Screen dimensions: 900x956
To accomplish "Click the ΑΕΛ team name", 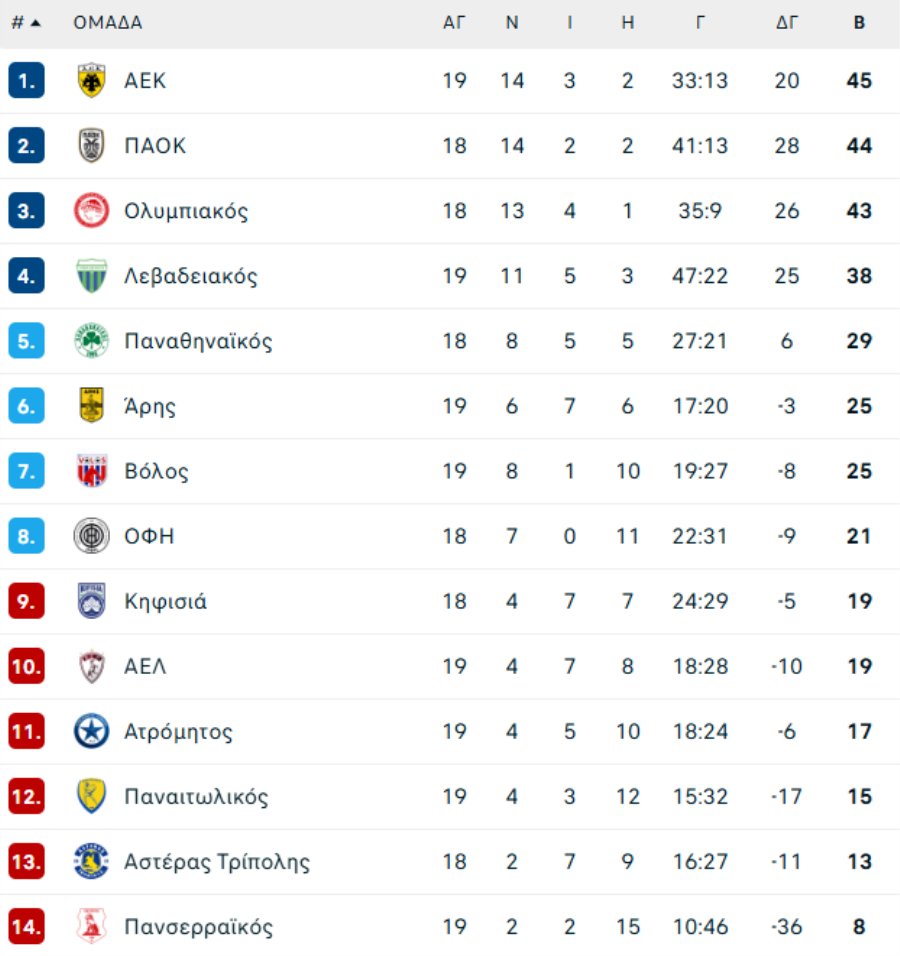I will (x=145, y=667).
